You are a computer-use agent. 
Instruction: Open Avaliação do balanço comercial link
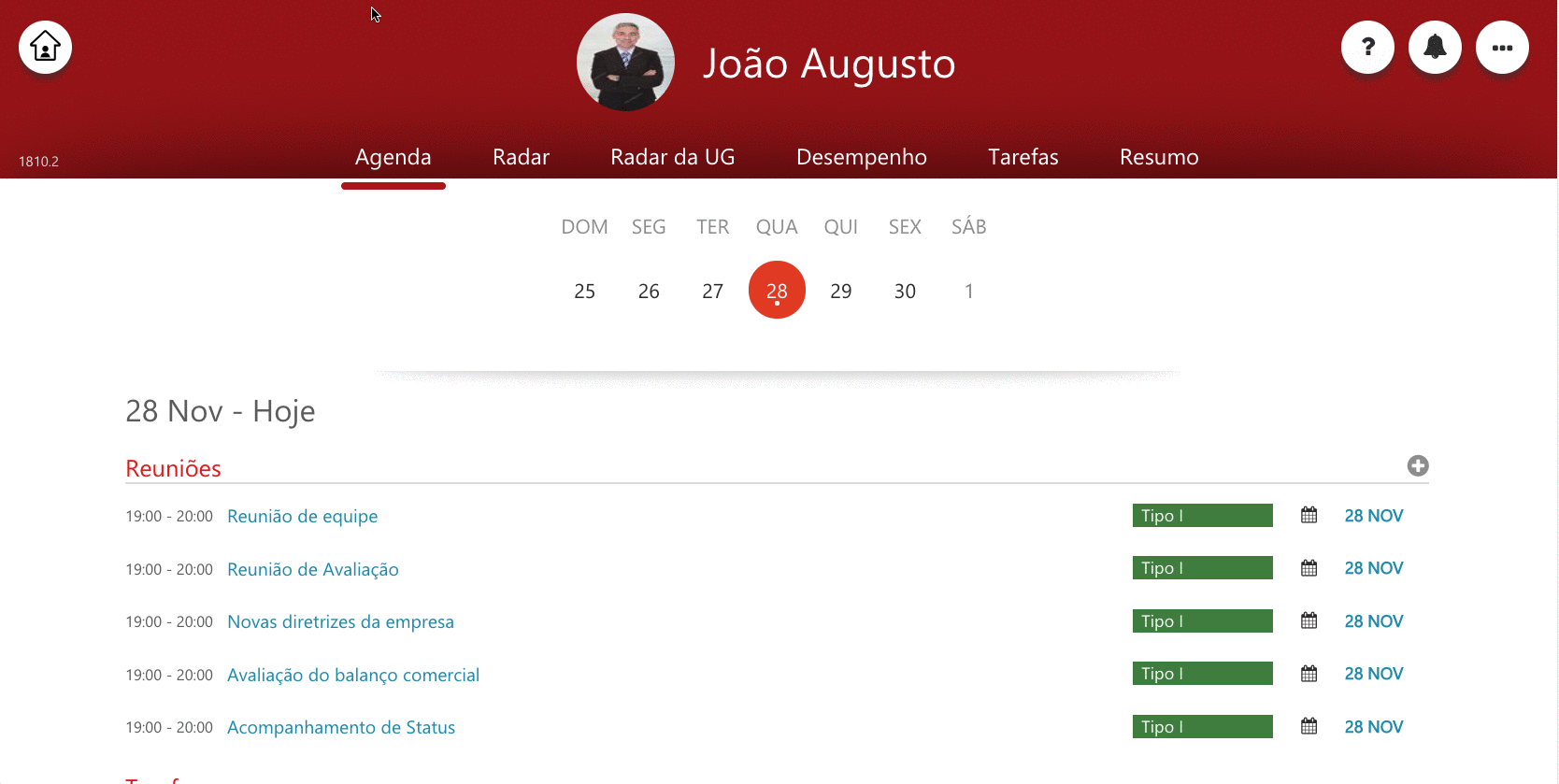(x=353, y=675)
